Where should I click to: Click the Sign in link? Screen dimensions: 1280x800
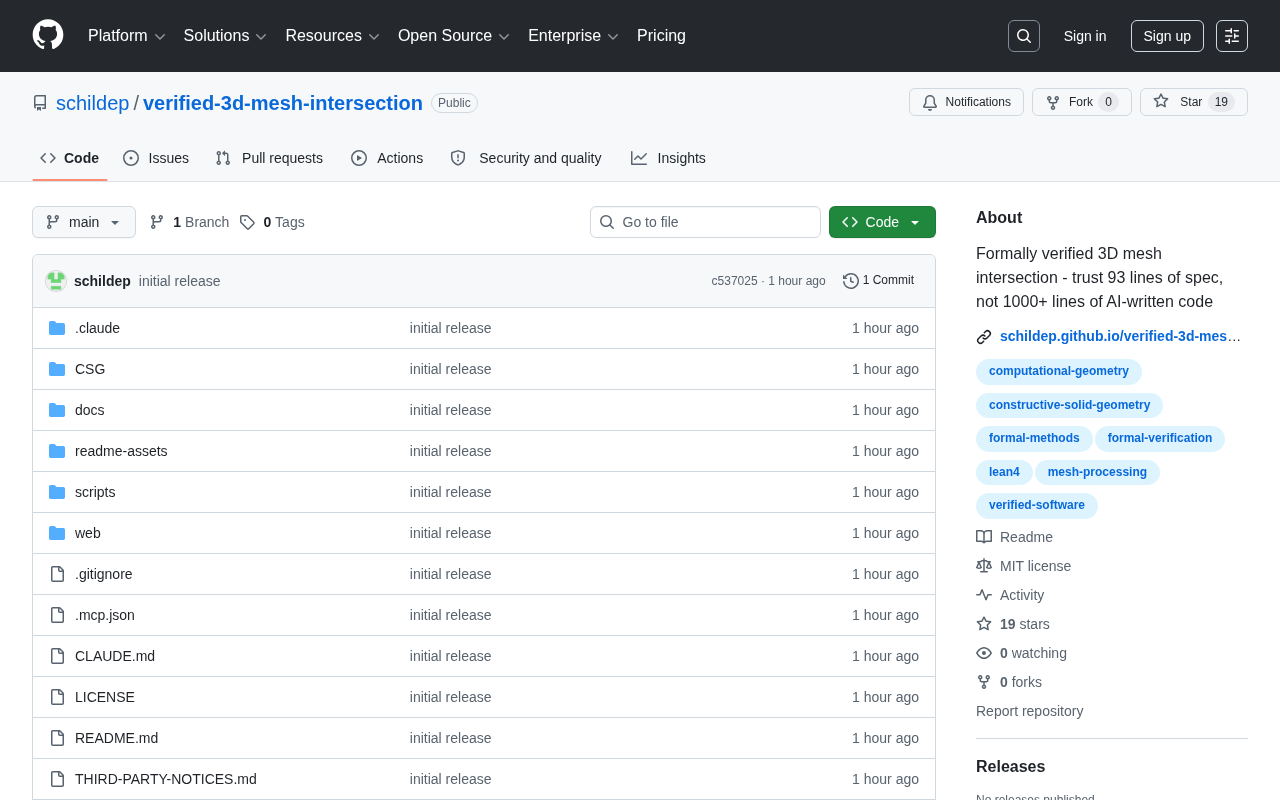pyautogui.click(x=1085, y=36)
